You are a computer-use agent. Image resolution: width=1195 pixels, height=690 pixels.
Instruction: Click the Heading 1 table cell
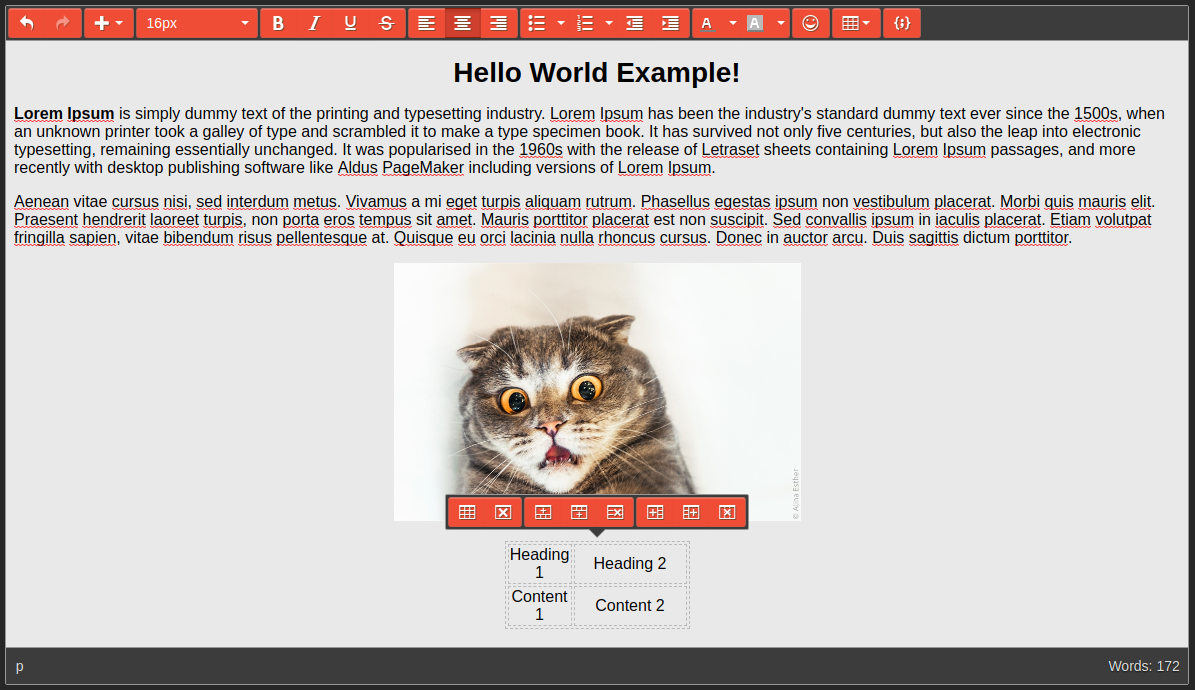point(540,563)
